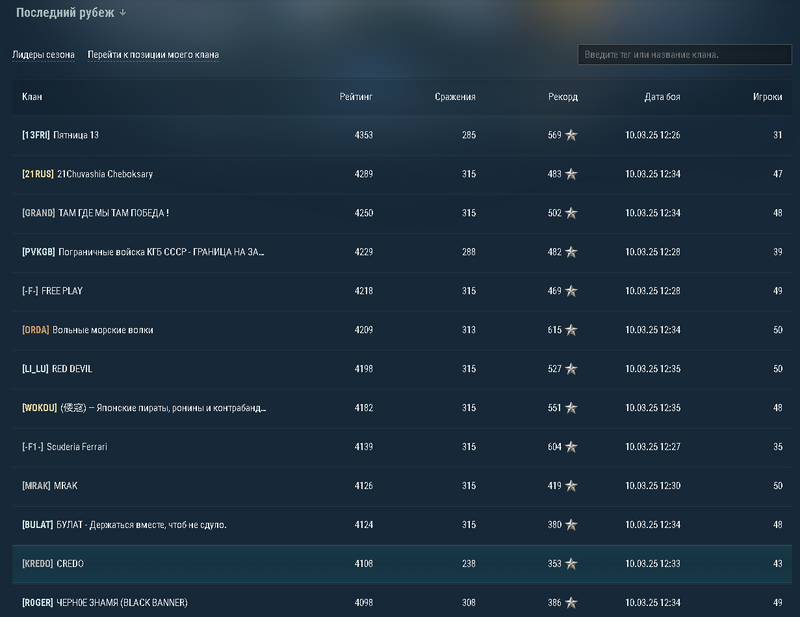Sort by the Рекорд column header
Screen dimensions: 800x617
(x=563, y=96)
